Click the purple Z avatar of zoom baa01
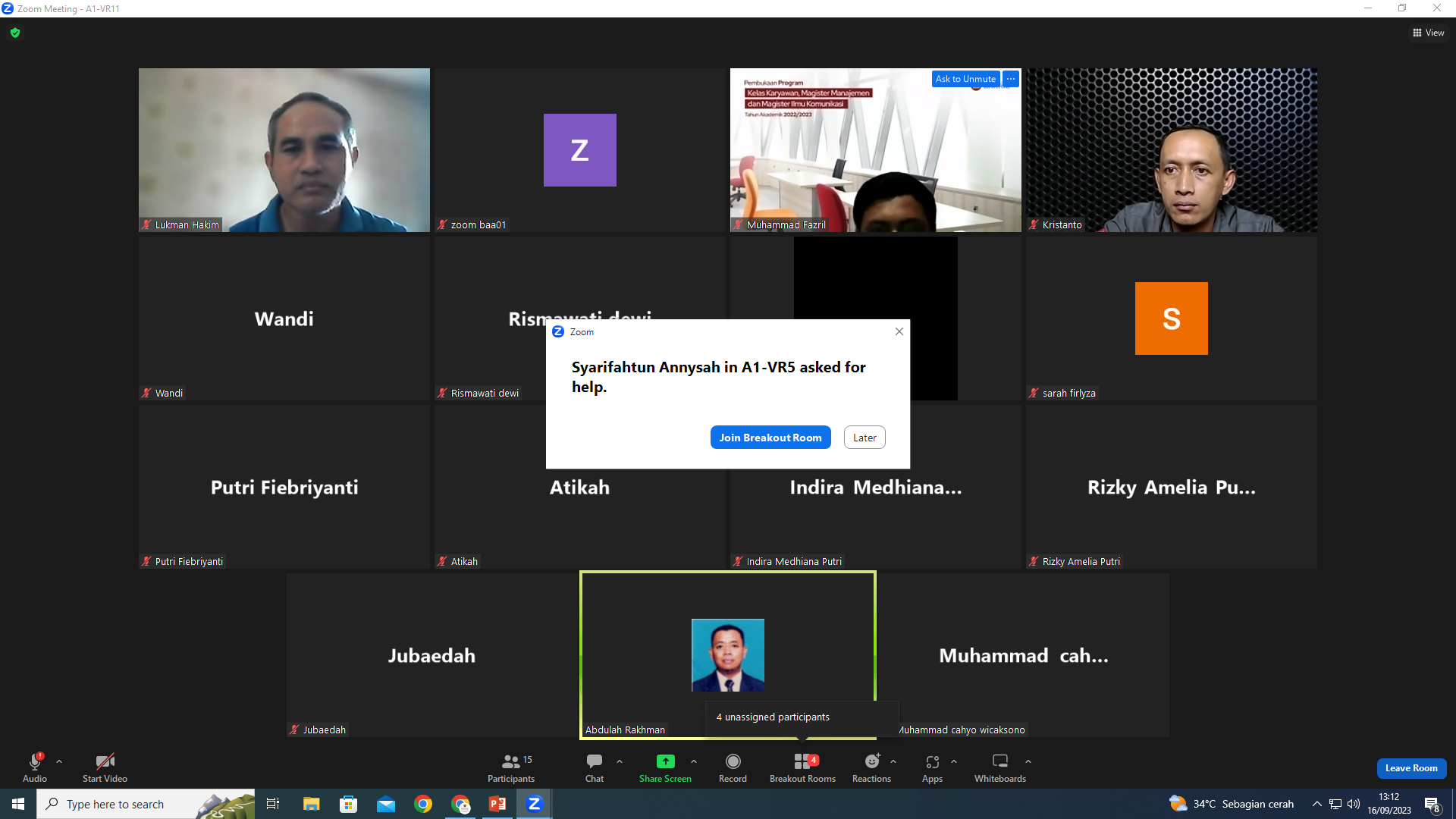 (580, 150)
